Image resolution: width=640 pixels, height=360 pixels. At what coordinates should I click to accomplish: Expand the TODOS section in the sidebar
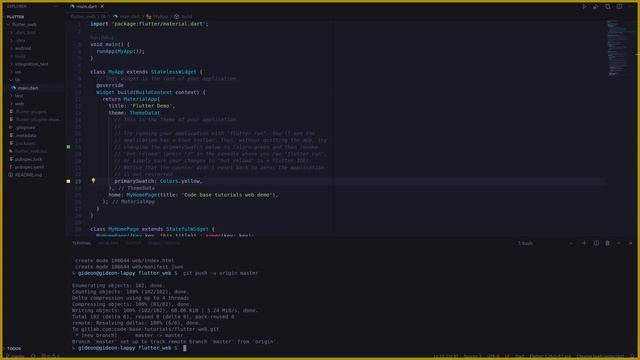[14, 348]
